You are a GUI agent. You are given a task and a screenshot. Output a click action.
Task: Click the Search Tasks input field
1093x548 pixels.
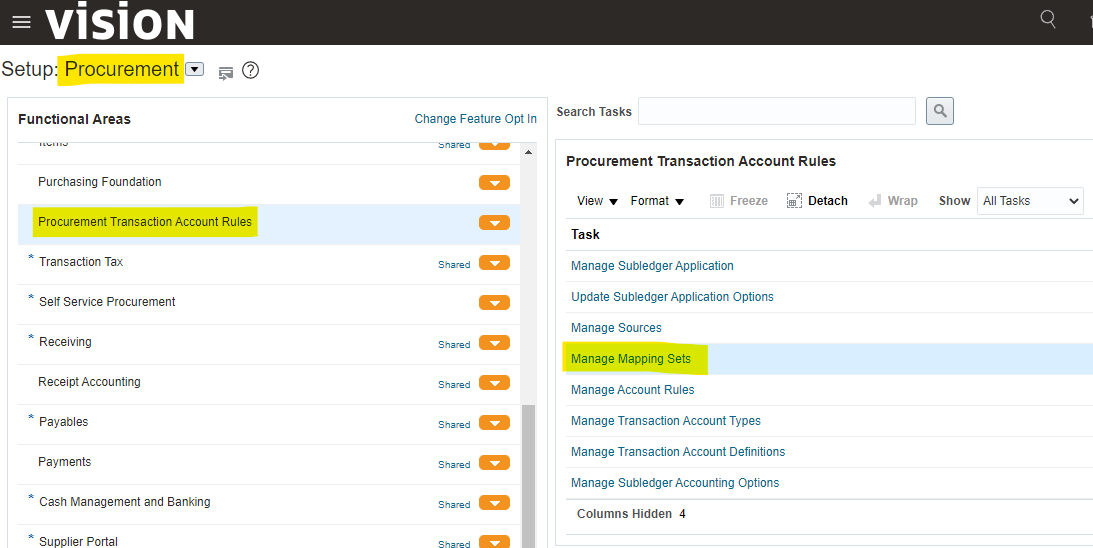[776, 111]
